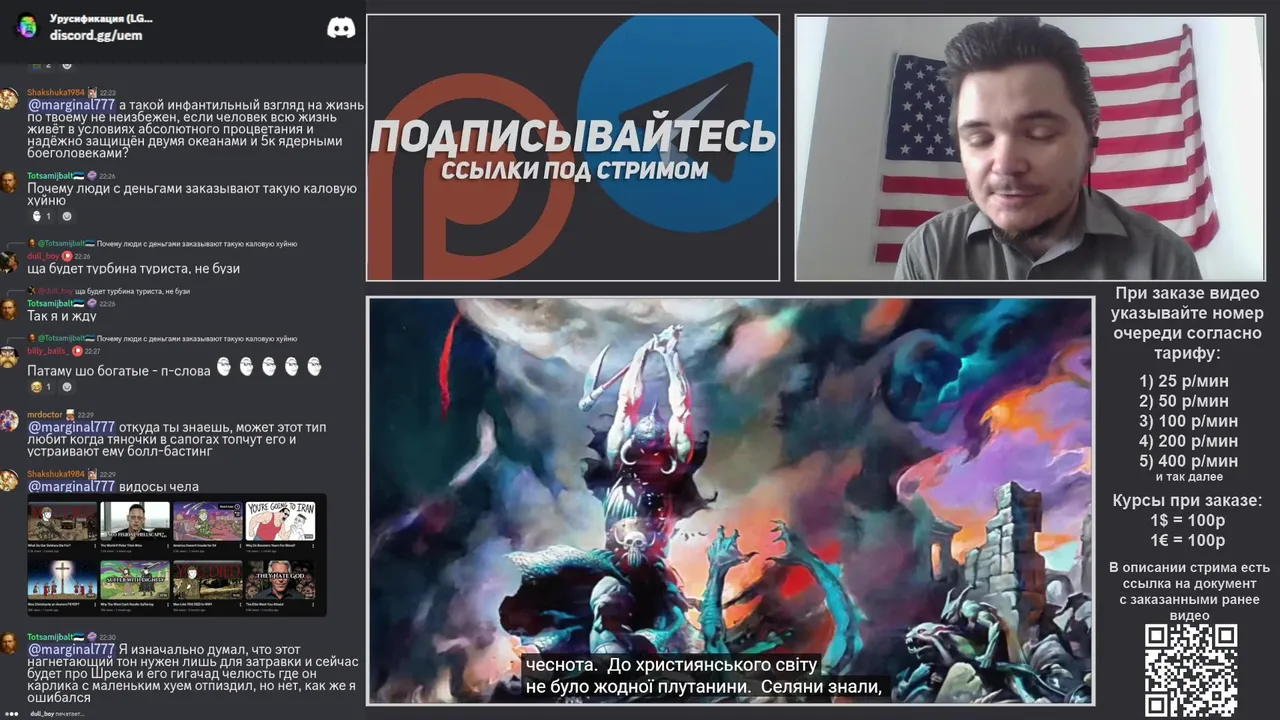This screenshot has height=720, width=1280.
Task: Open the Урусификация server avatar icon
Action: pyautogui.click(x=27, y=26)
